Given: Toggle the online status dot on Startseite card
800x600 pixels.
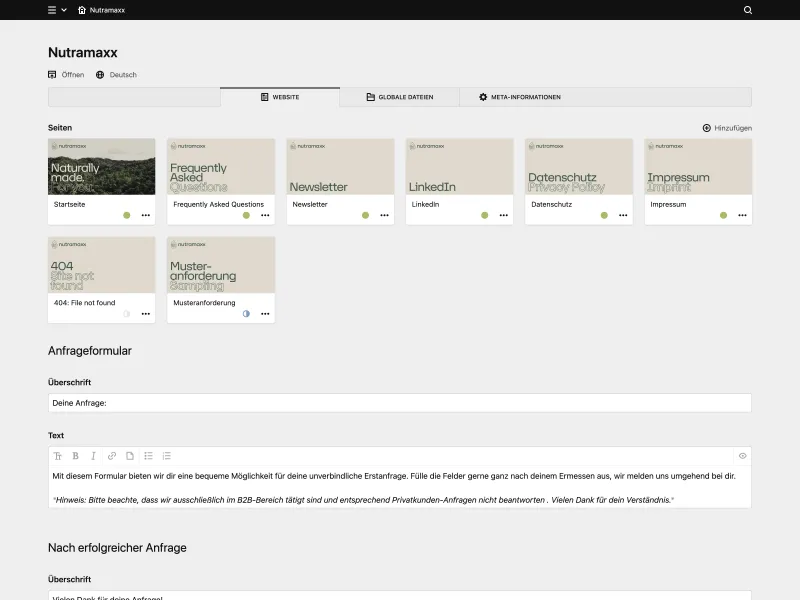Looking at the screenshot, I should 127,214.
